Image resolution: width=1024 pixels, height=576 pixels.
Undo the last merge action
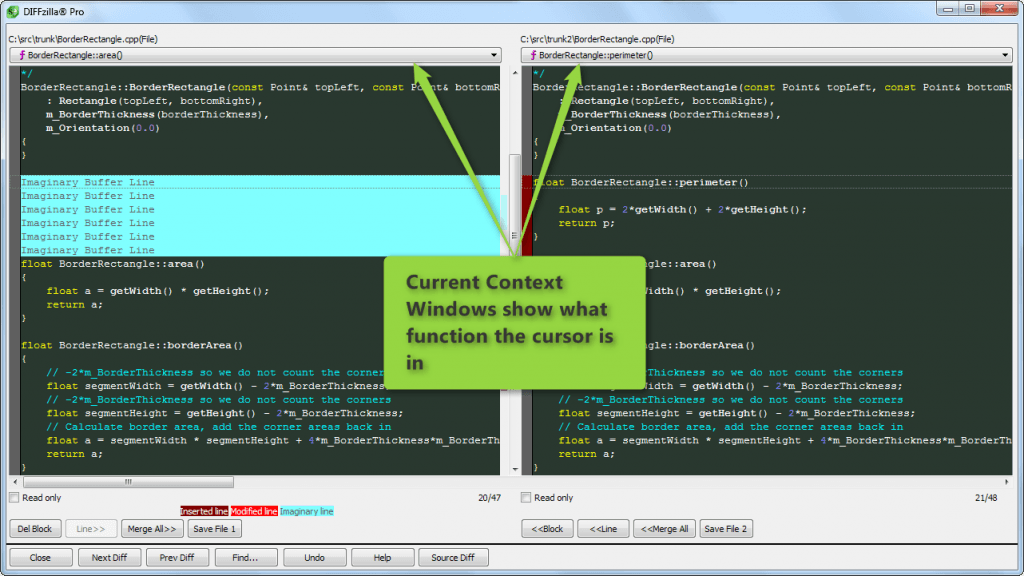pos(314,557)
